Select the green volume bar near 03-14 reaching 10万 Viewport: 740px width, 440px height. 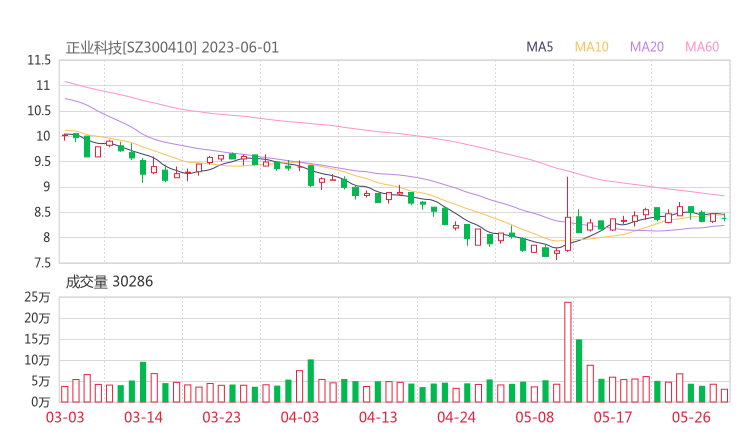(x=143, y=382)
